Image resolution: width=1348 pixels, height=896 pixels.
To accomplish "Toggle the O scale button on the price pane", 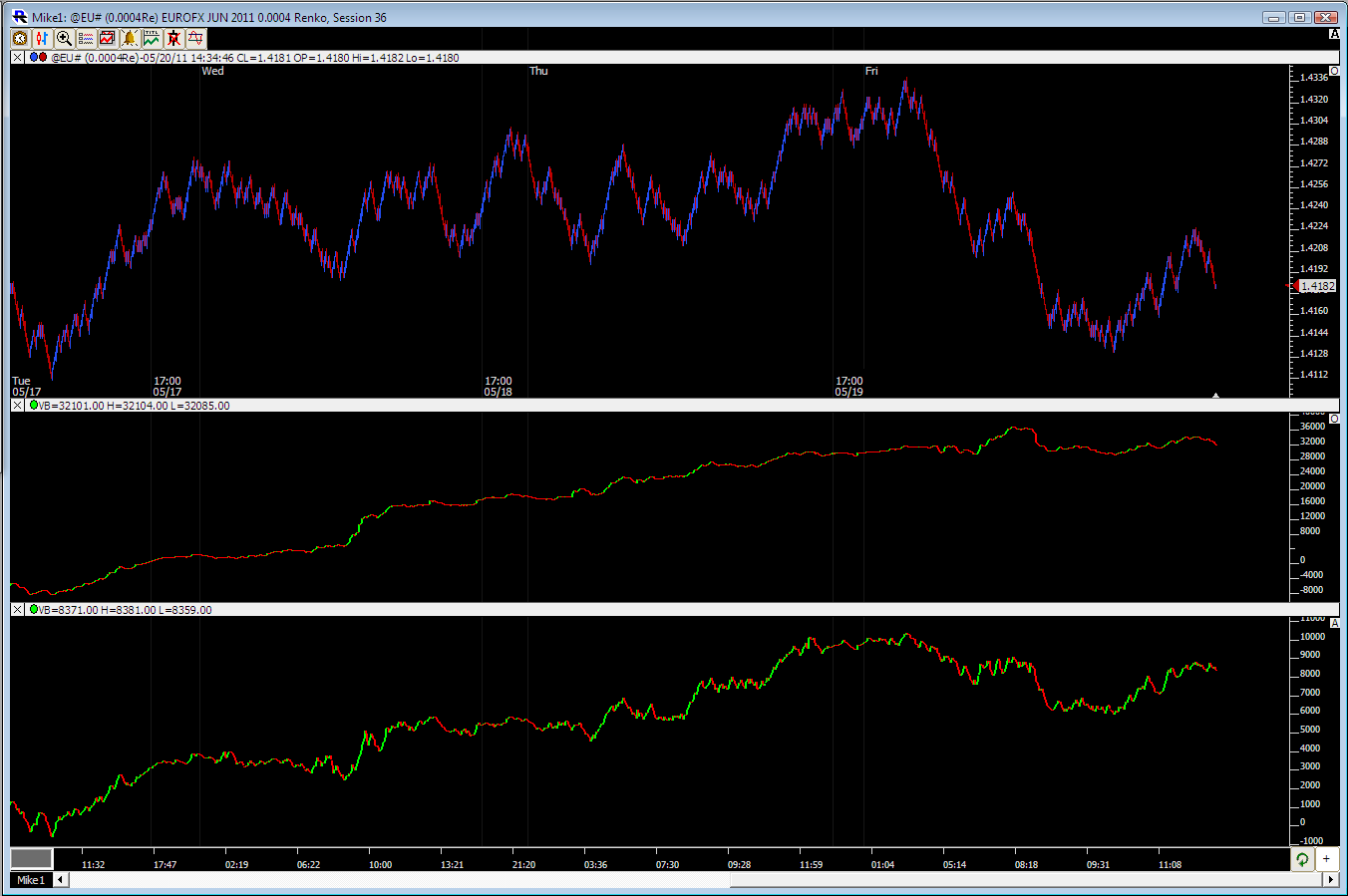I will pyautogui.click(x=1335, y=72).
